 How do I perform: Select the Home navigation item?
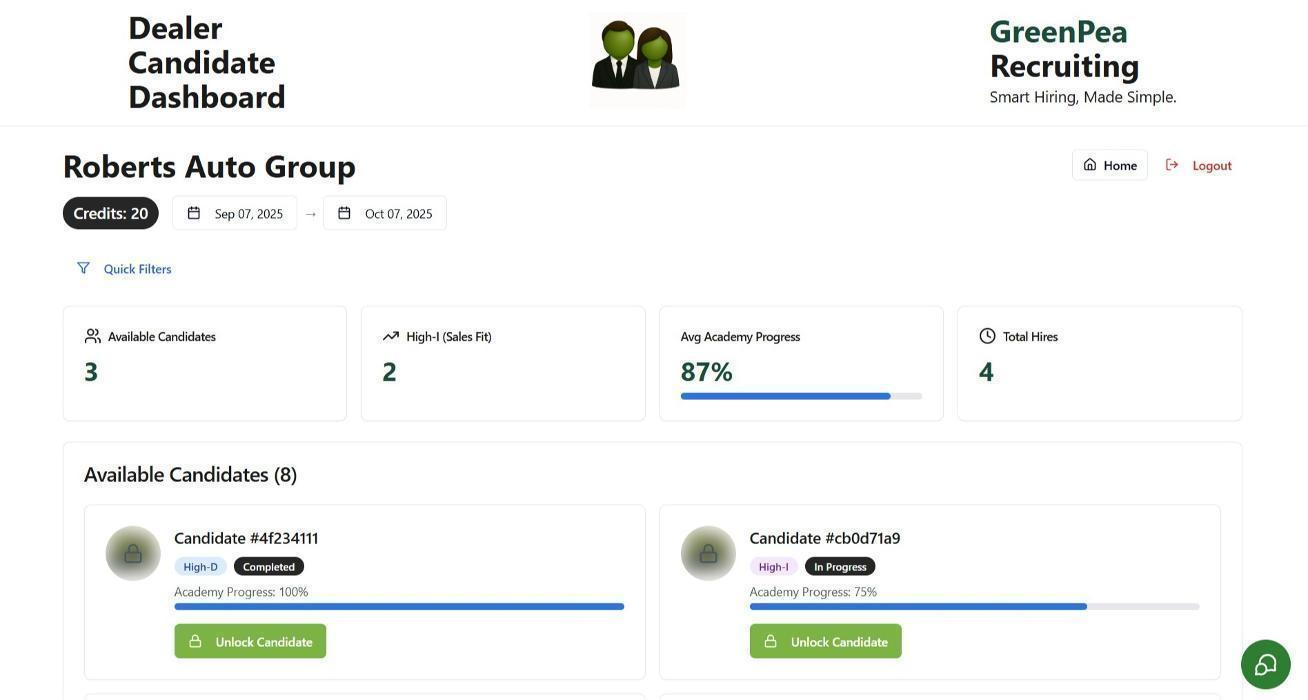tap(1110, 165)
